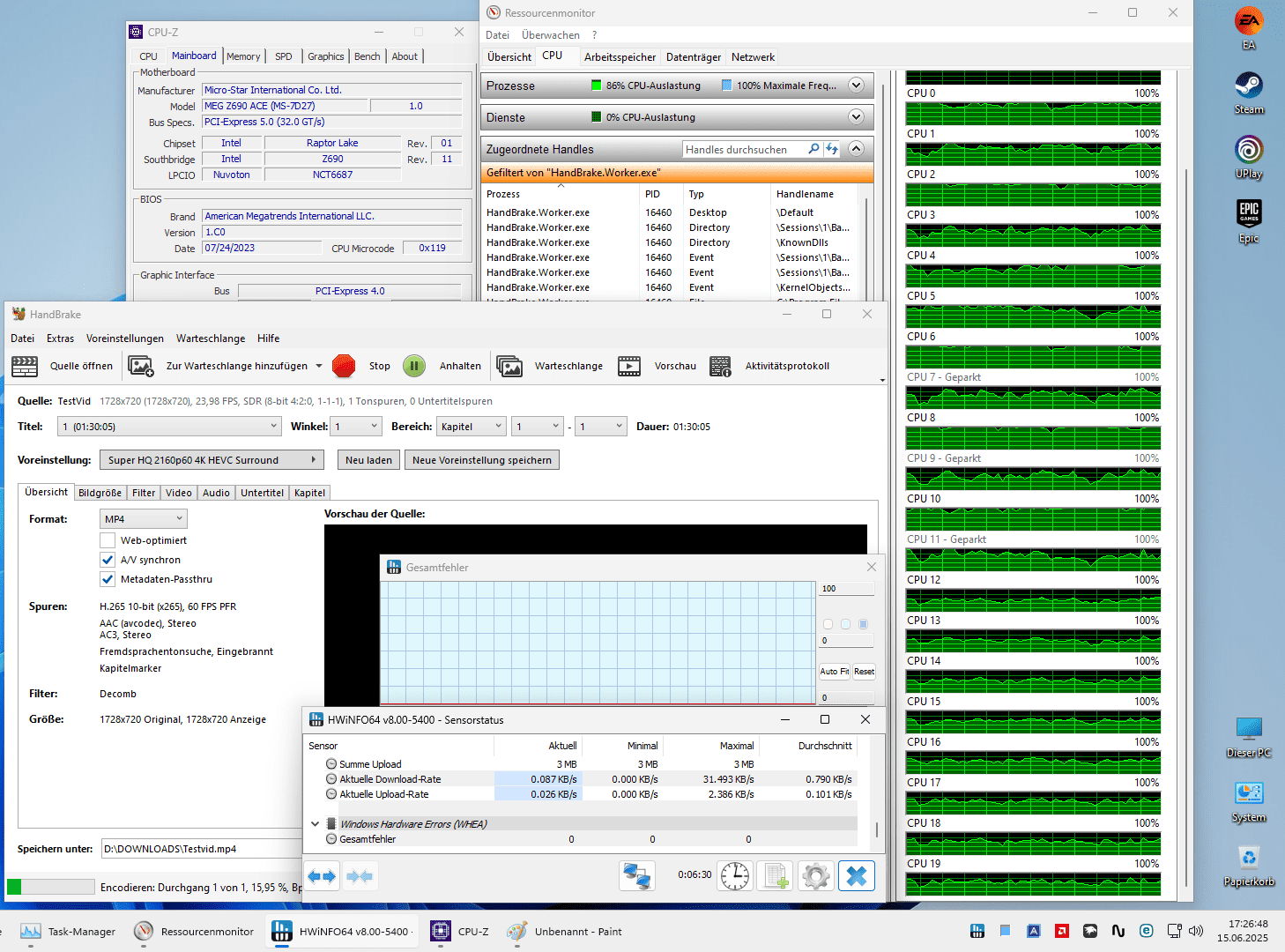This screenshot has height=952, width=1285.
Task: Click HWiNFO collapse columns inward-arrows icon
Action: 360,876
